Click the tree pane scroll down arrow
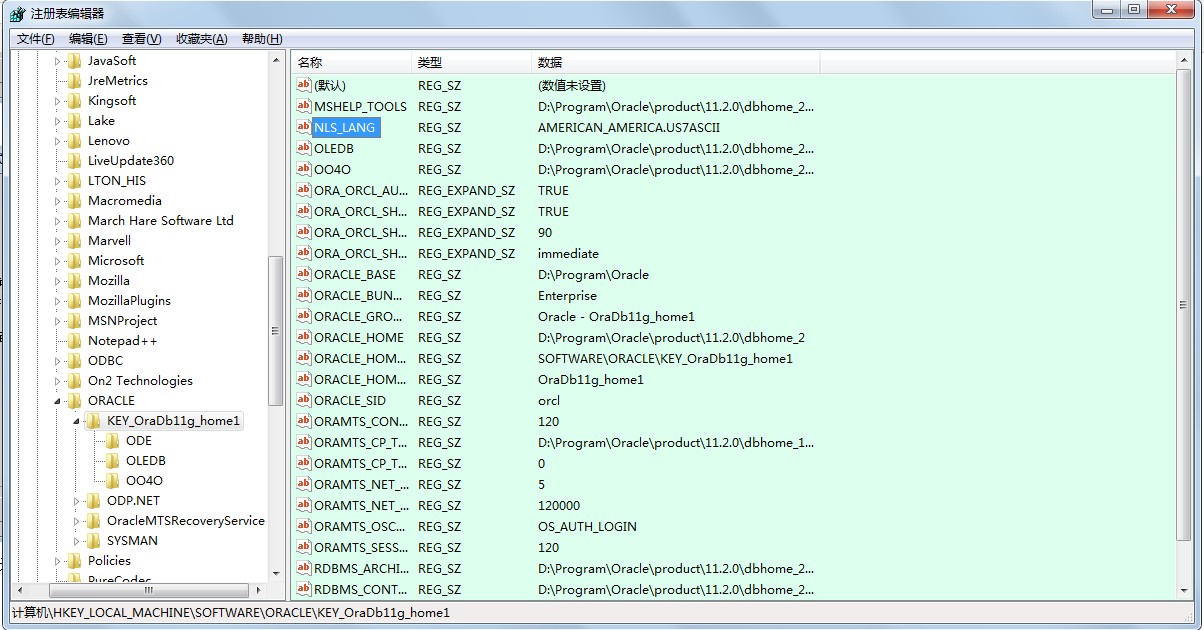 click(x=277, y=574)
